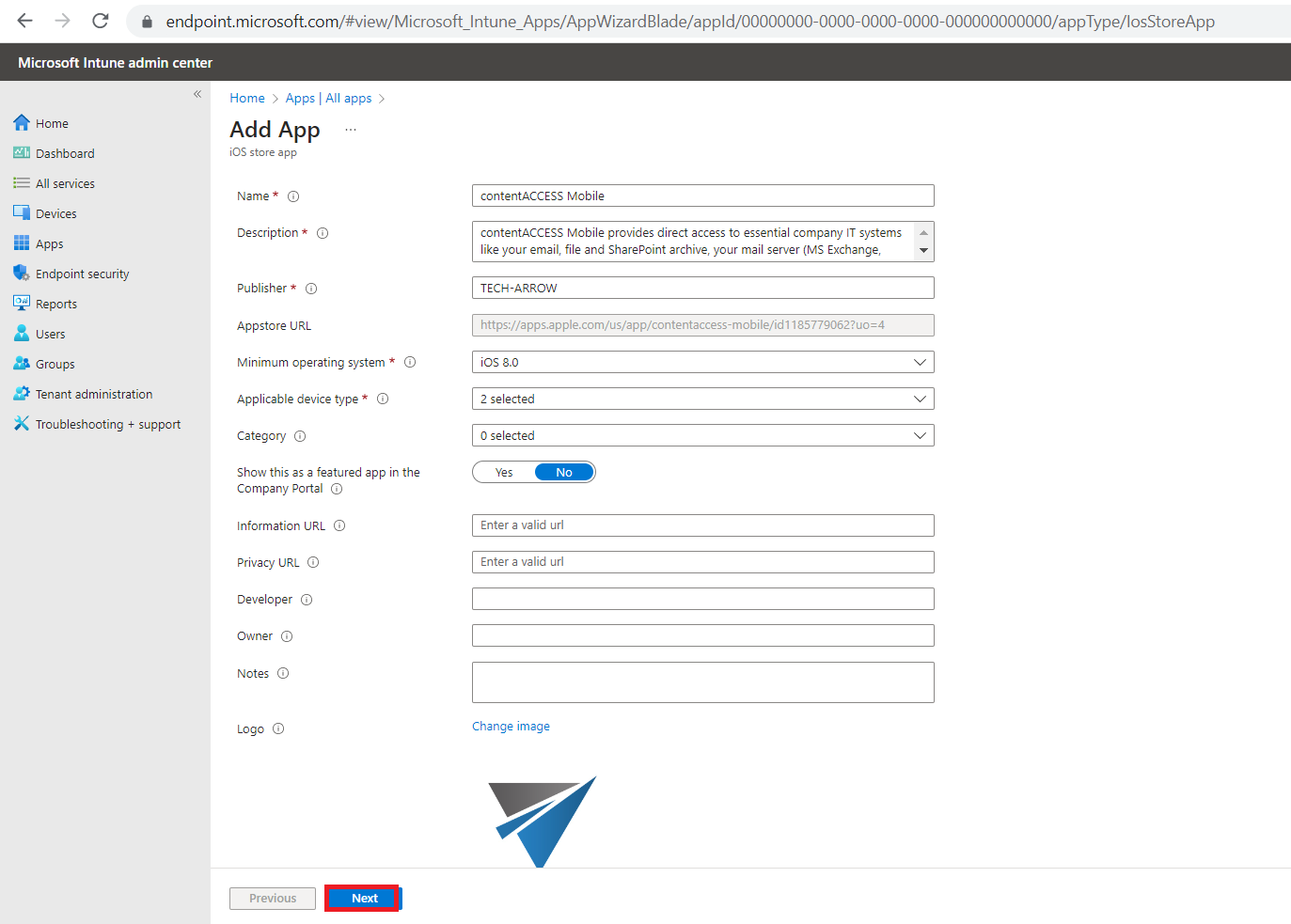Set featured app toggle to Yes

tap(504, 473)
